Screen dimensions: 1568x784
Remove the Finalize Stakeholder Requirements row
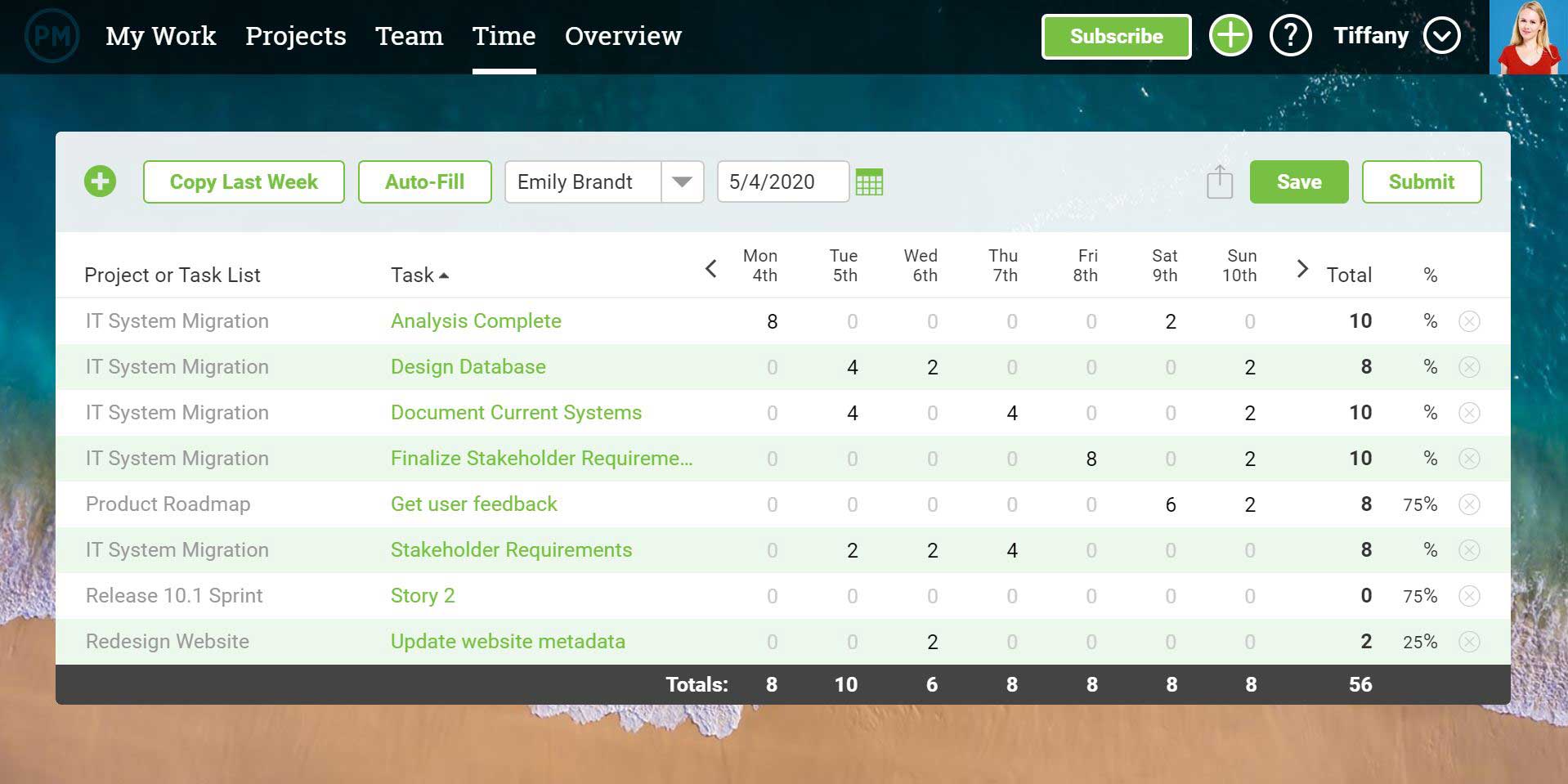click(1469, 459)
